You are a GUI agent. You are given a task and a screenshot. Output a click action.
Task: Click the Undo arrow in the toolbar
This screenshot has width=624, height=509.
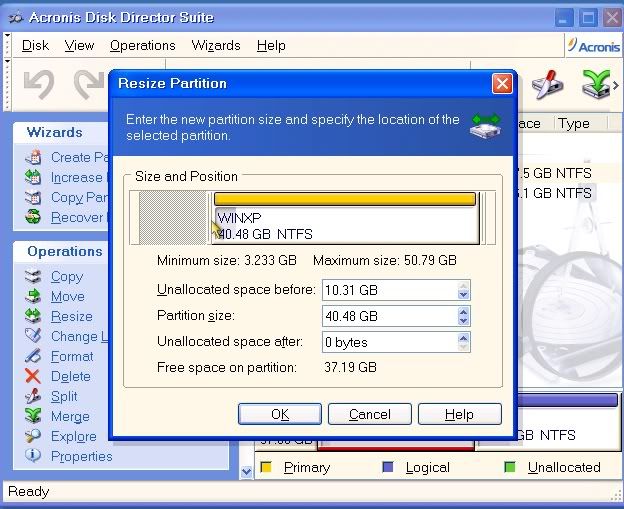coord(39,84)
